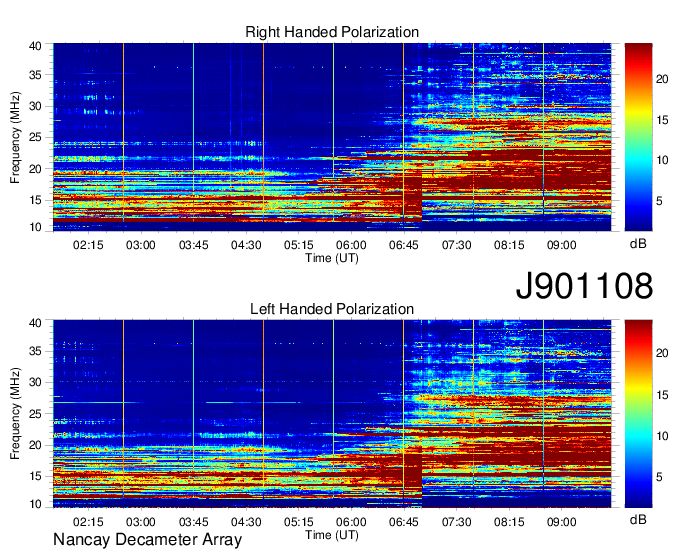This screenshot has height=552, width=680.
Task: Click the upper plot's dB color scale bar
Action: (638, 137)
